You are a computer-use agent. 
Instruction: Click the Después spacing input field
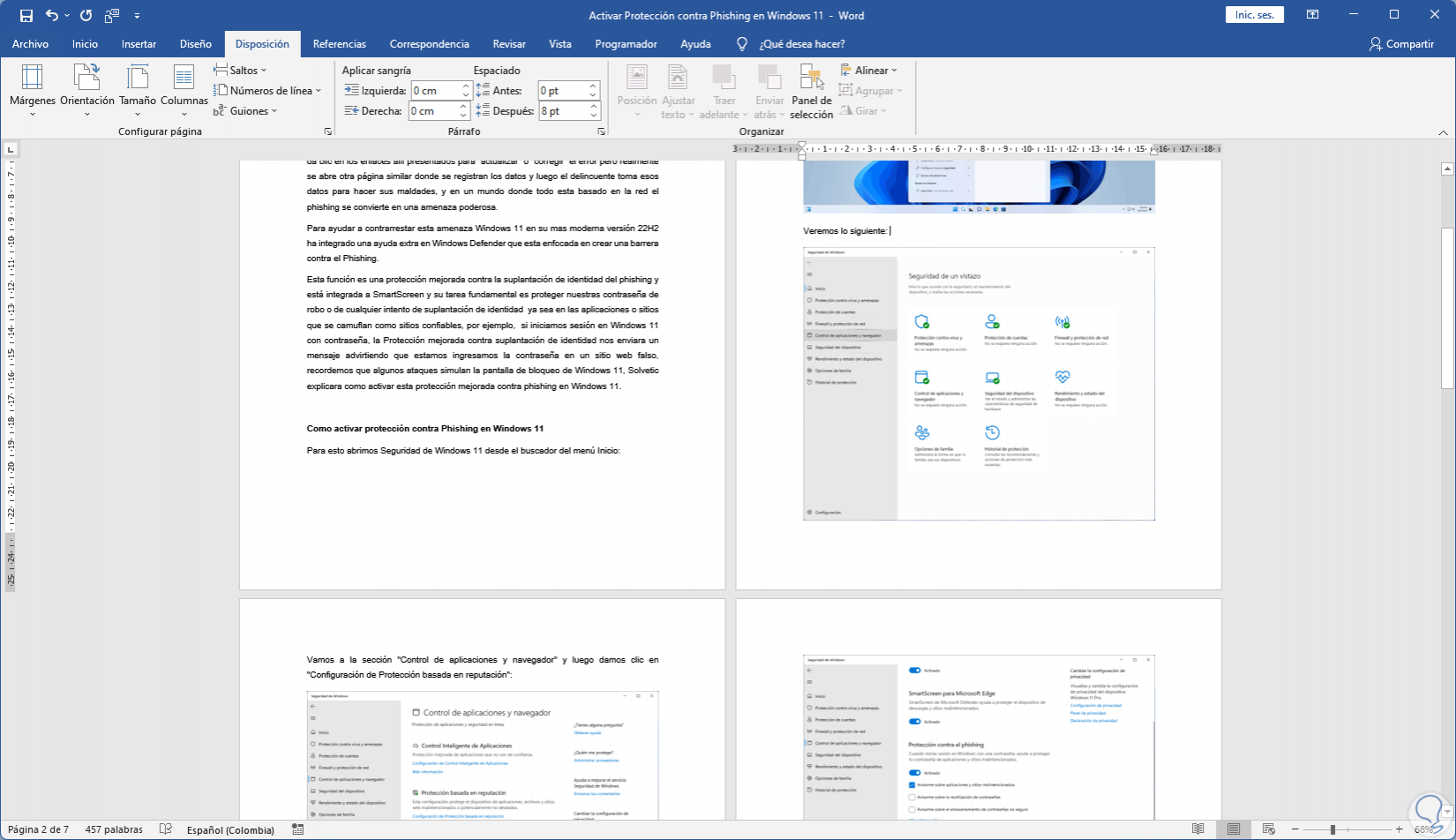pyautogui.click(x=563, y=111)
